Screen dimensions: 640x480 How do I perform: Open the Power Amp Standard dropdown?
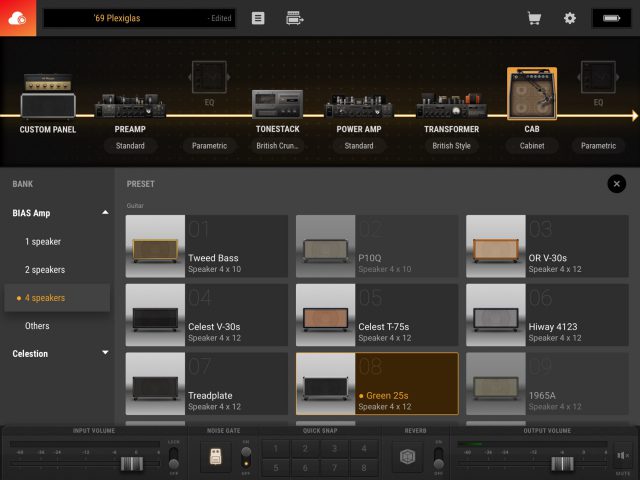click(358, 146)
